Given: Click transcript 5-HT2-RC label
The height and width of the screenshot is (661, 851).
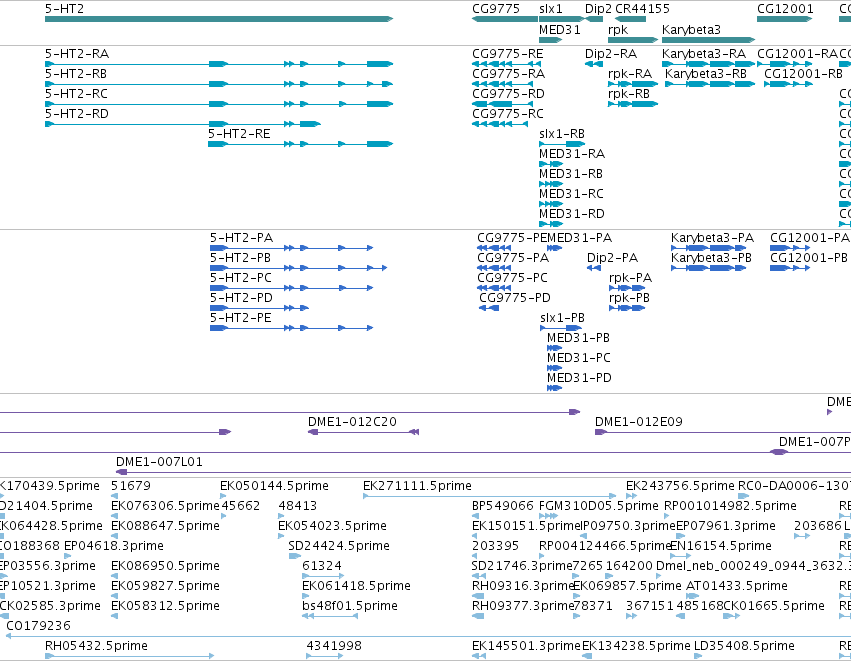Looking at the screenshot, I should pyautogui.click(x=77, y=94).
